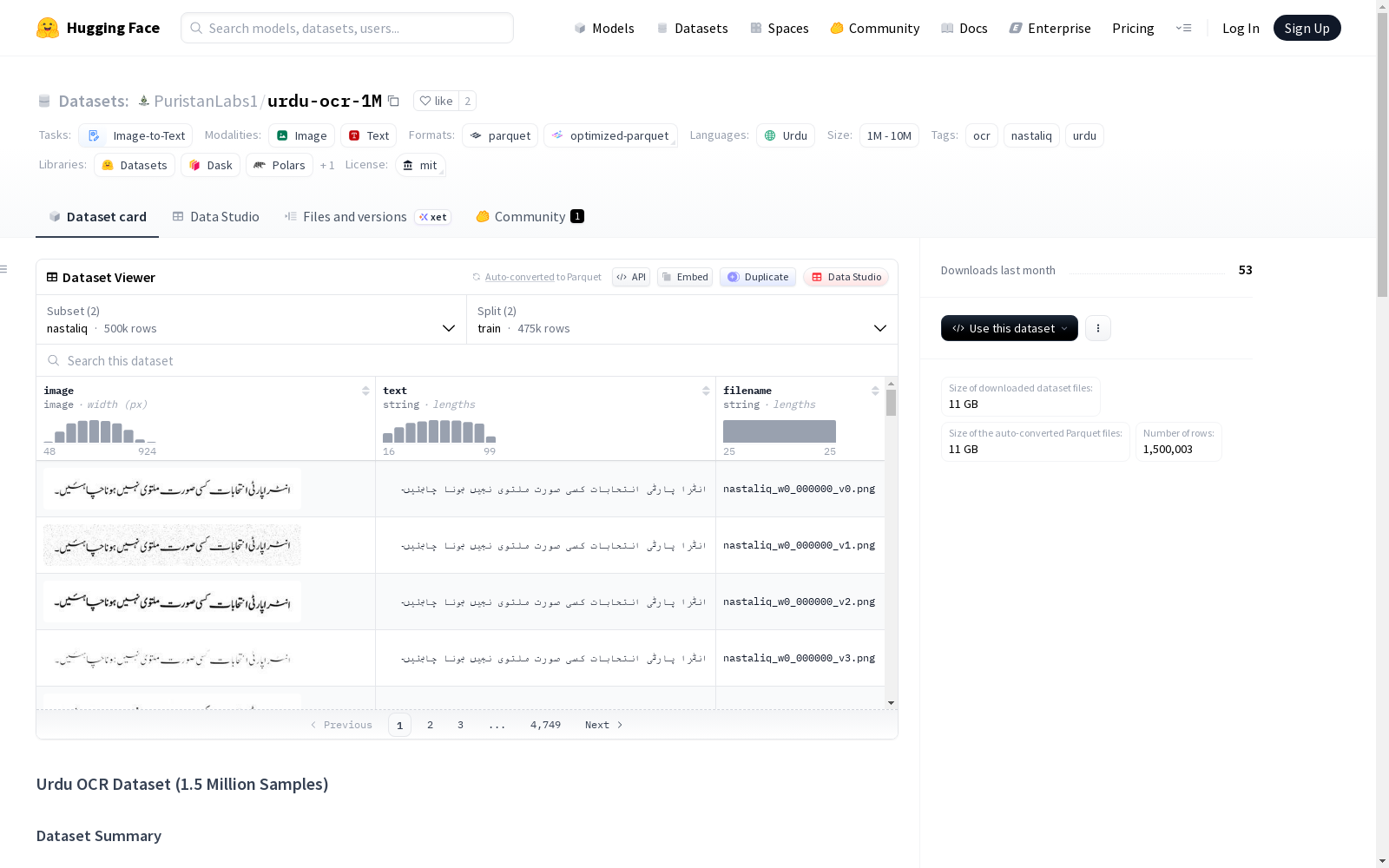Open the navigation more-options menu icon
The width and height of the screenshot is (1389, 868).
[x=1183, y=28]
